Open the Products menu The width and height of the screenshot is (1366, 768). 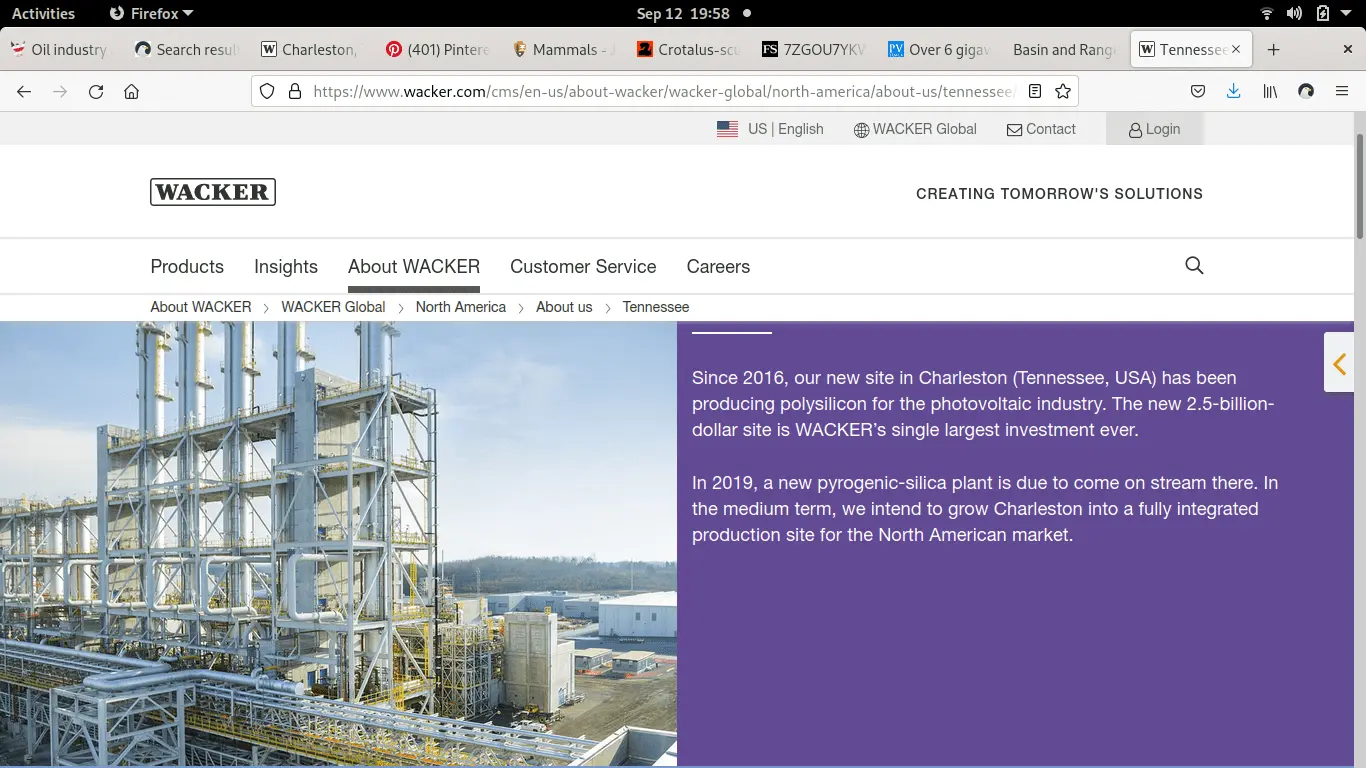pyautogui.click(x=187, y=267)
